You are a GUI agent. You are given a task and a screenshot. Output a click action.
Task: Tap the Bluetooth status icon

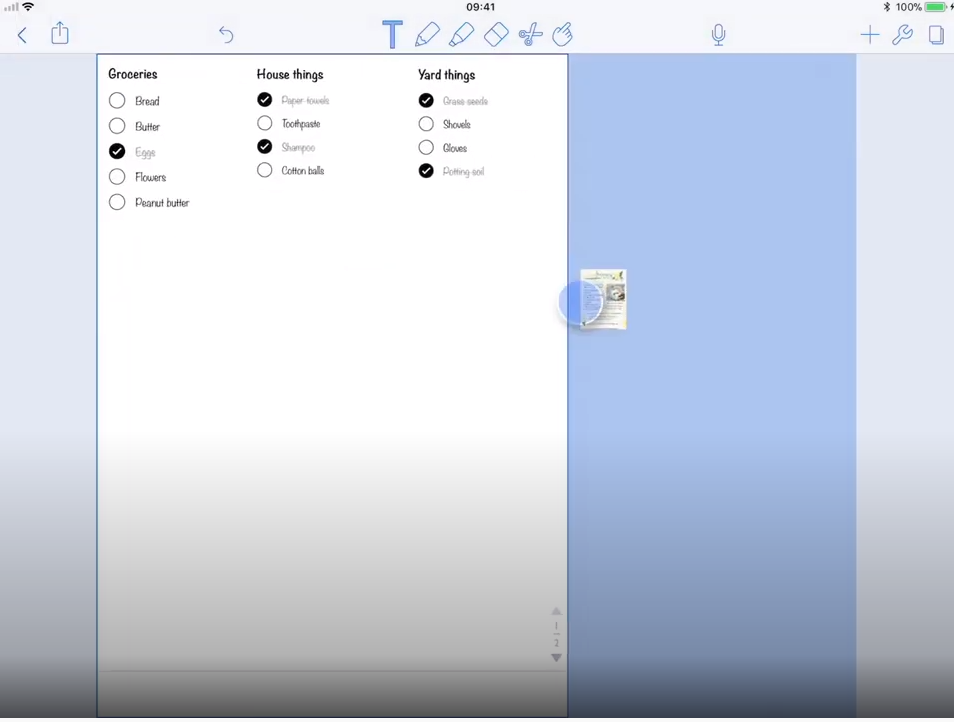tap(886, 7)
